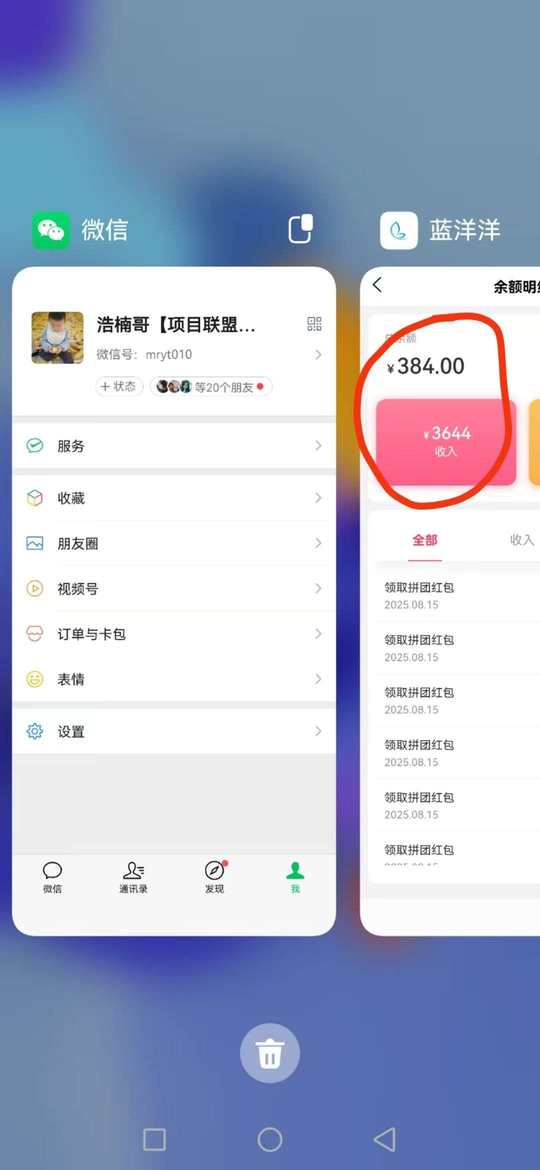Viewport: 540px width, 1170px height.
Task: Open split-screen icon beside the WeChat title
Action: tap(301, 229)
